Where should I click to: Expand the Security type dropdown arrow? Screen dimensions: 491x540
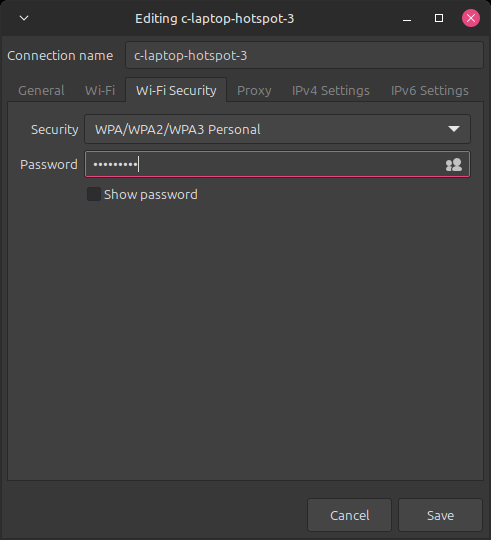(454, 129)
